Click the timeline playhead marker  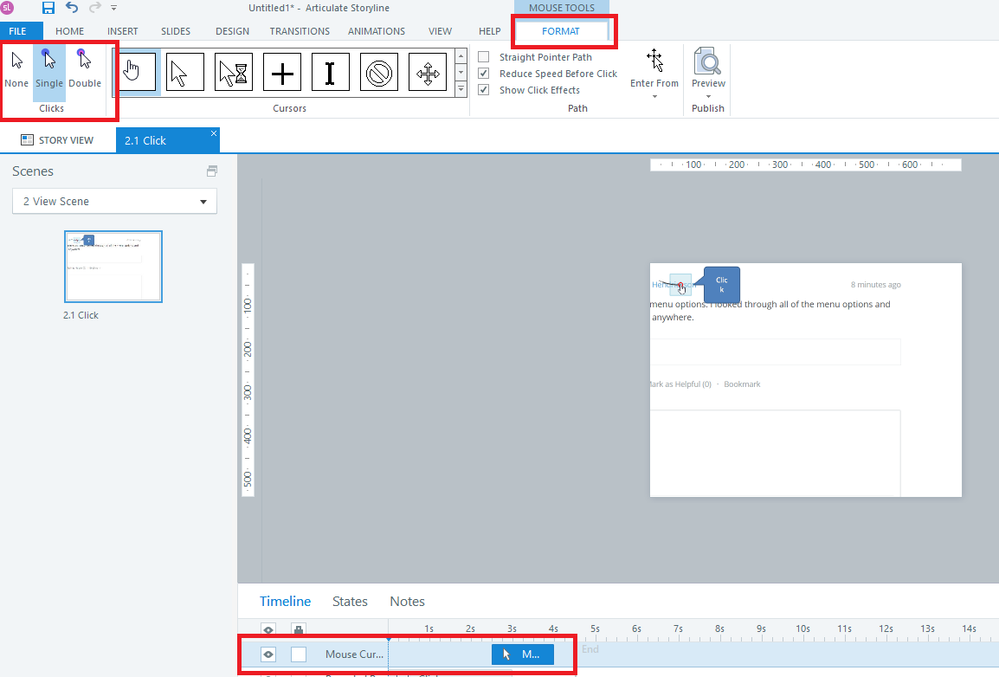(x=388, y=638)
